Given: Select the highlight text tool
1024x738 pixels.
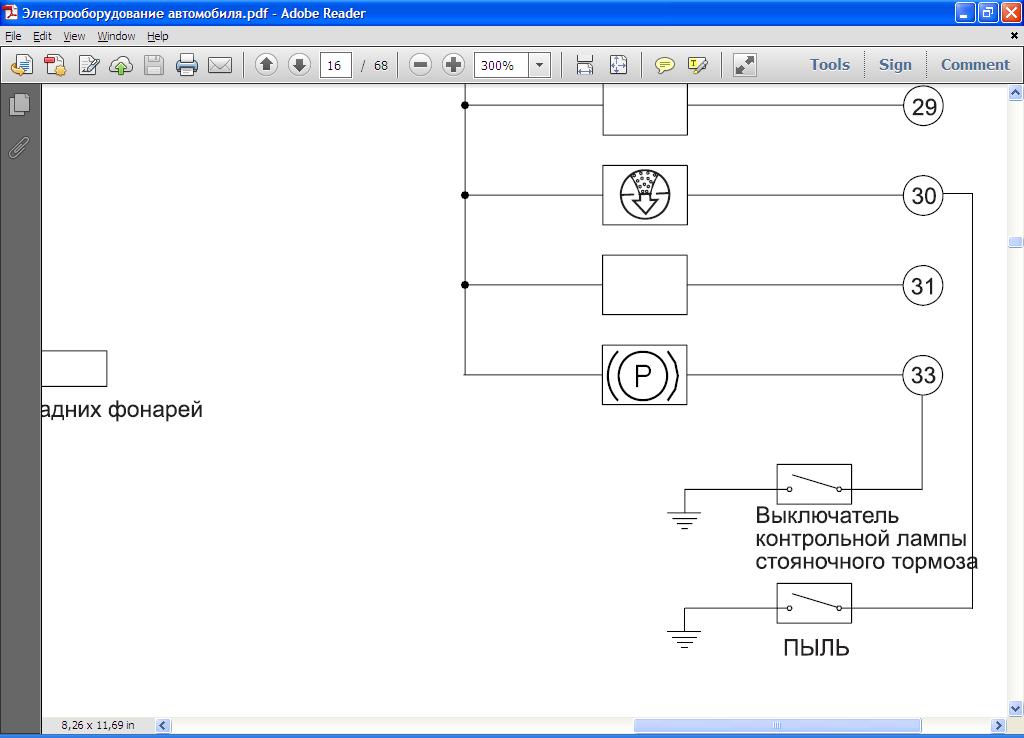Looking at the screenshot, I should click(697, 65).
